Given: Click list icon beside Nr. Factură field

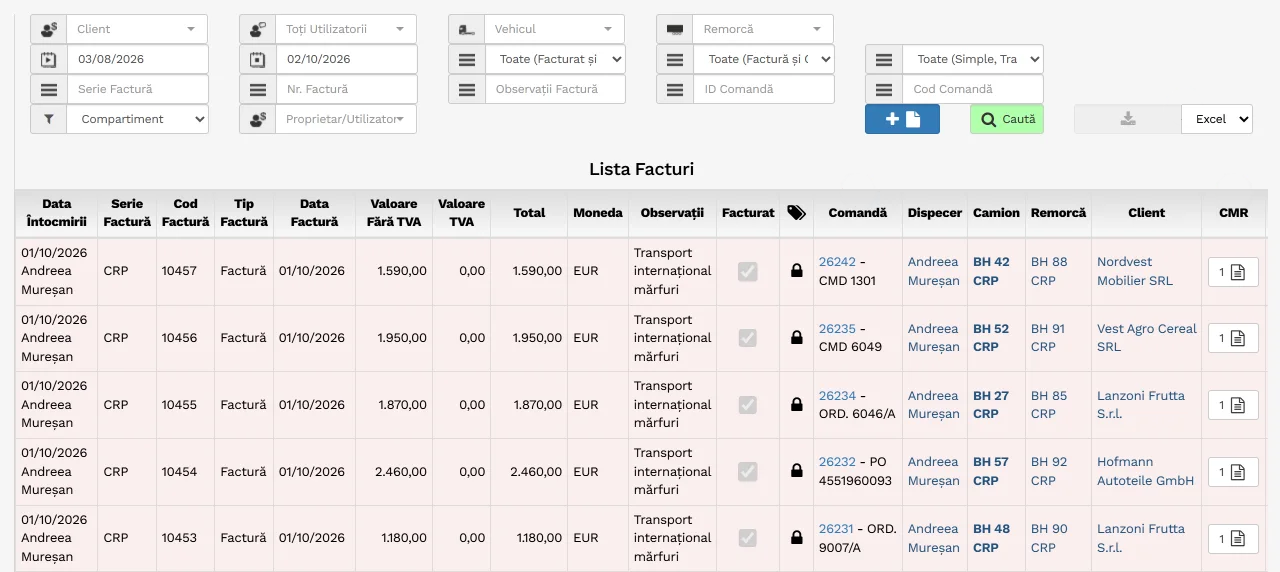Looking at the screenshot, I should coord(258,89).
